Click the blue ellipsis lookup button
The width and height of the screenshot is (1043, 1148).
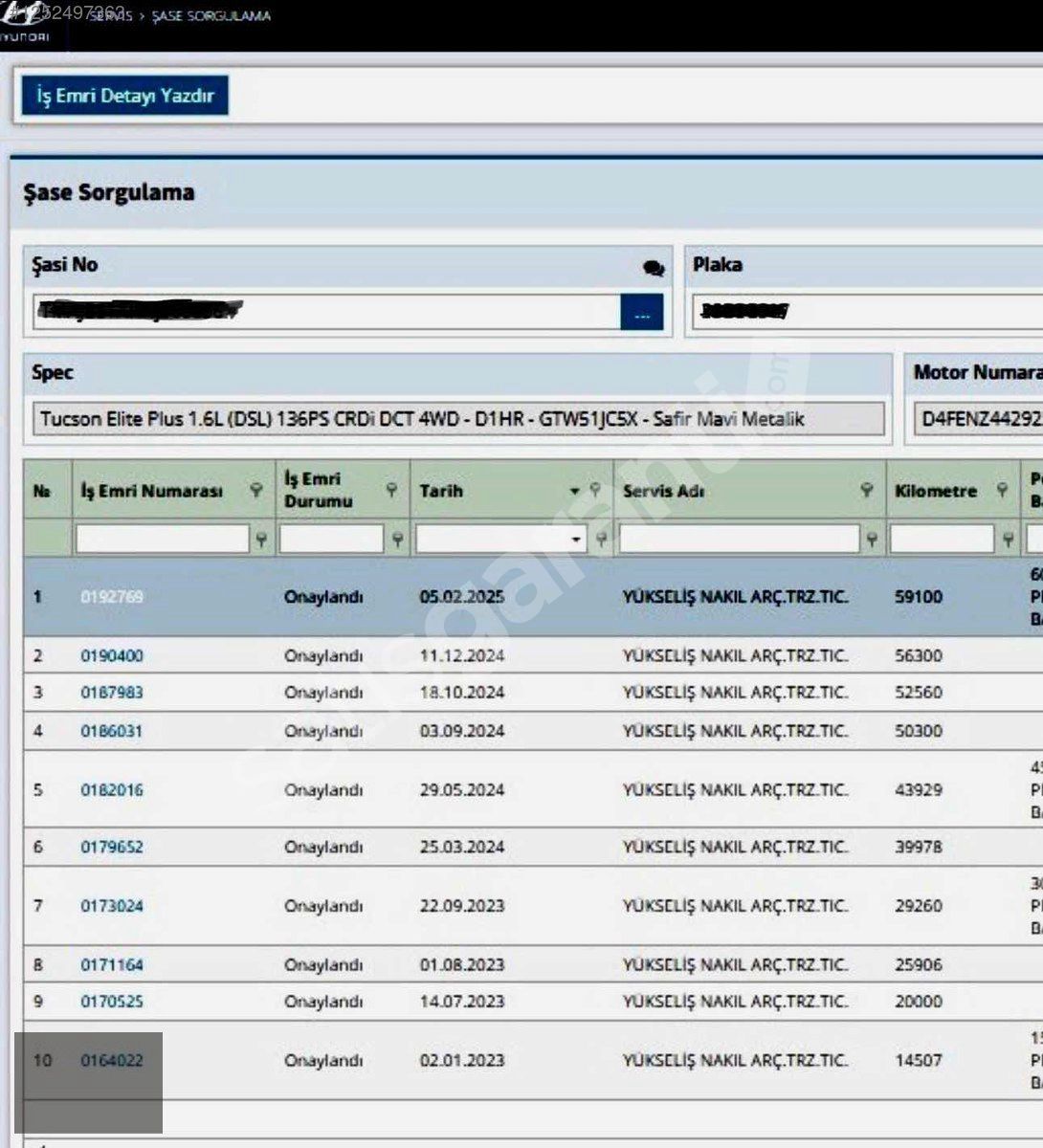pos(642,312)
